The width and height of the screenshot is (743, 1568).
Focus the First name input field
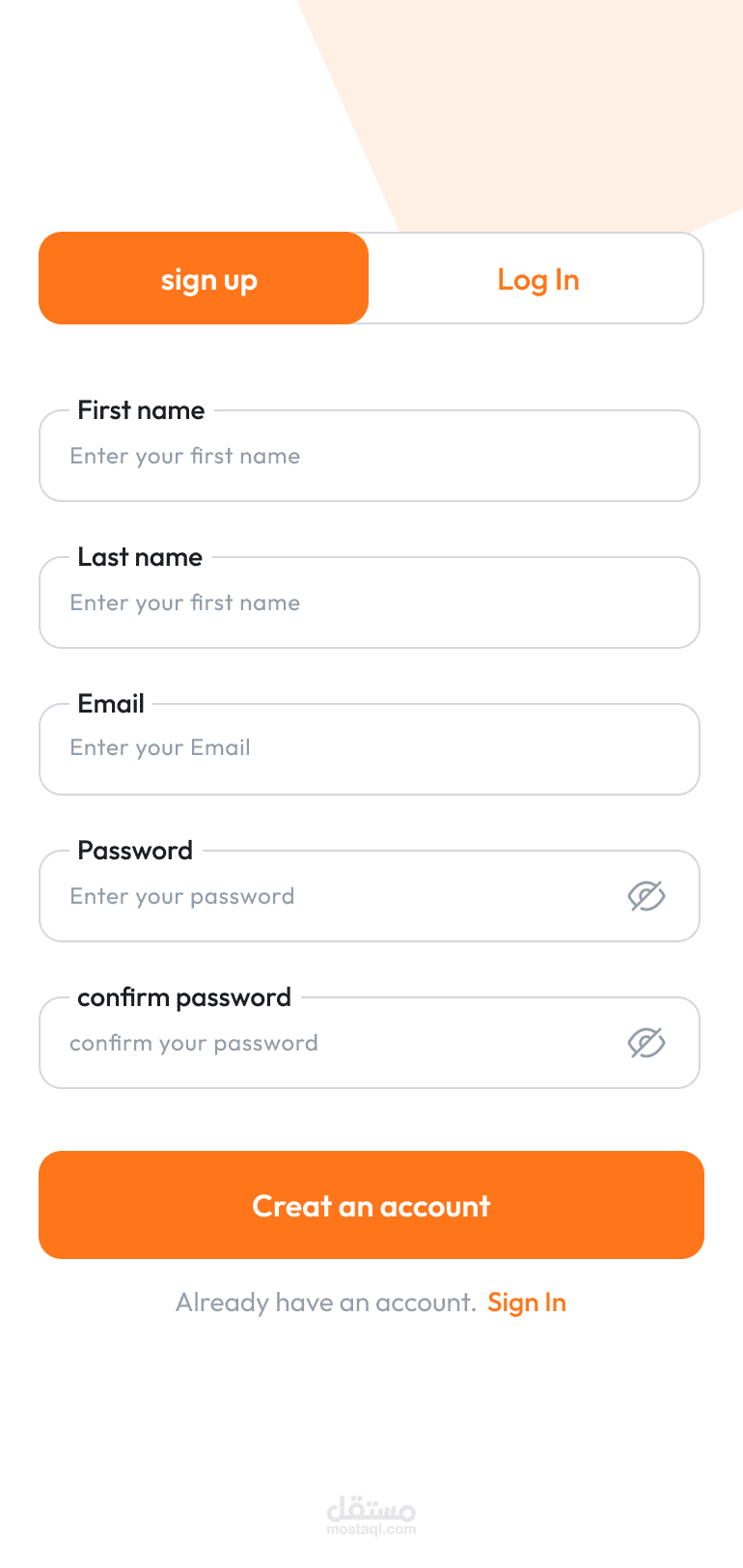click(369, 457)
